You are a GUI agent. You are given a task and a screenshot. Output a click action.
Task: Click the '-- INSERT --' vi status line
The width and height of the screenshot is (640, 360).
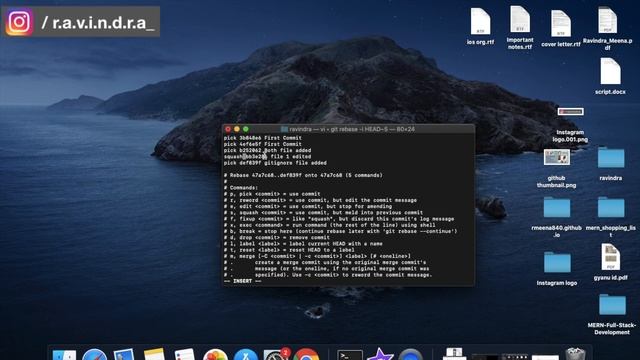click(242, 281)
